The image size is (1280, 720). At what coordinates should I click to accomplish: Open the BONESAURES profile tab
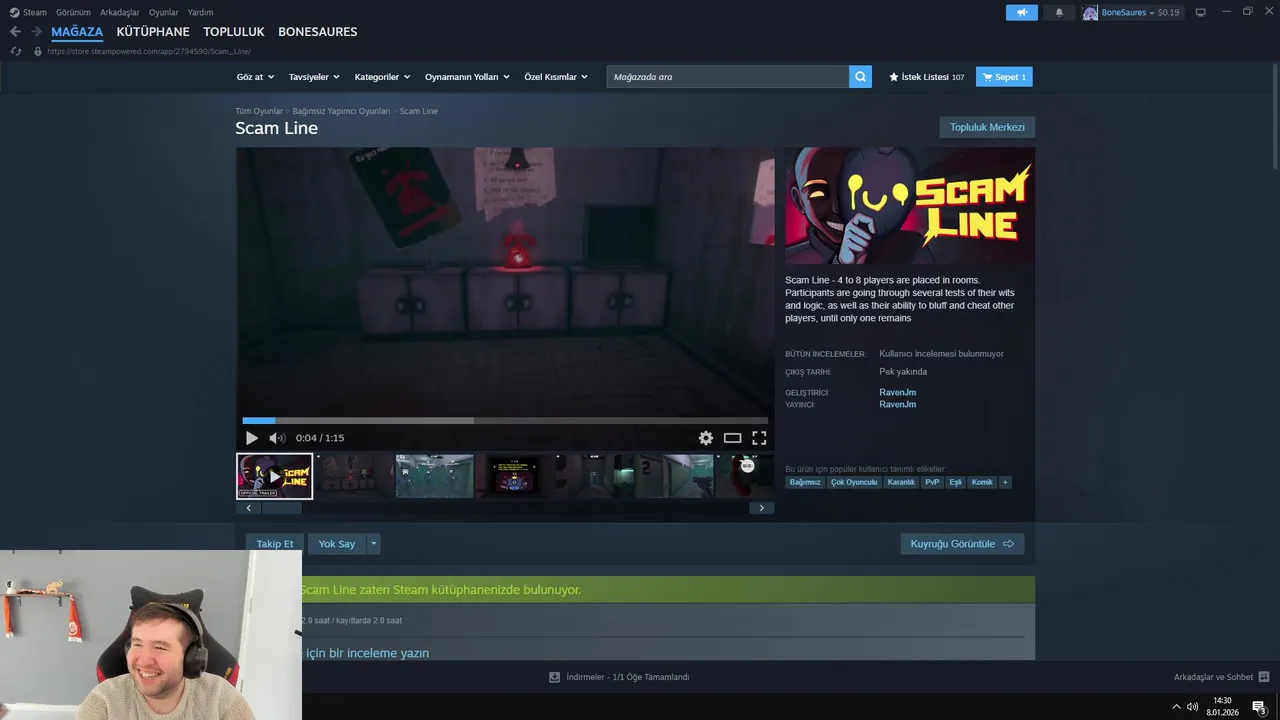coord(318,32)
